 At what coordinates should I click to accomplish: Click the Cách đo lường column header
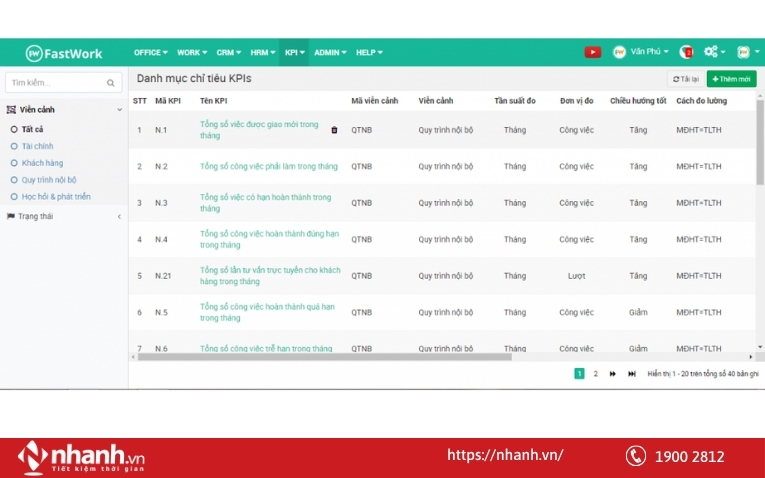pos(702,101)
